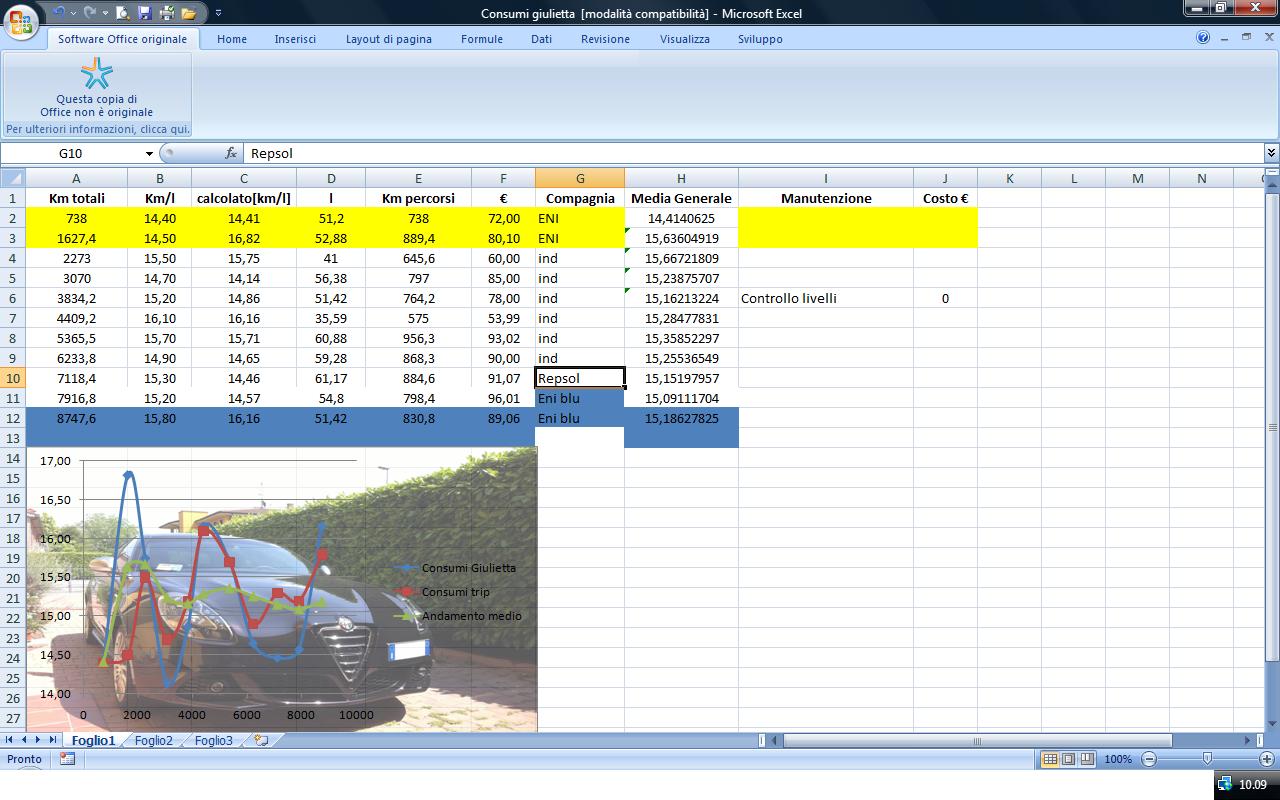Open Customize Quick Access Toolbar dropdown
Screen dimensions: 1280x800
(219, 13)
